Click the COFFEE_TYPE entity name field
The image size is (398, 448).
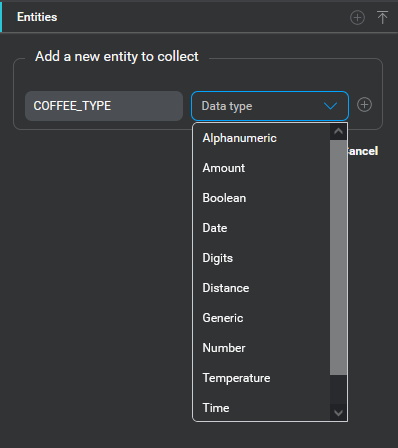tap(104, 106)
